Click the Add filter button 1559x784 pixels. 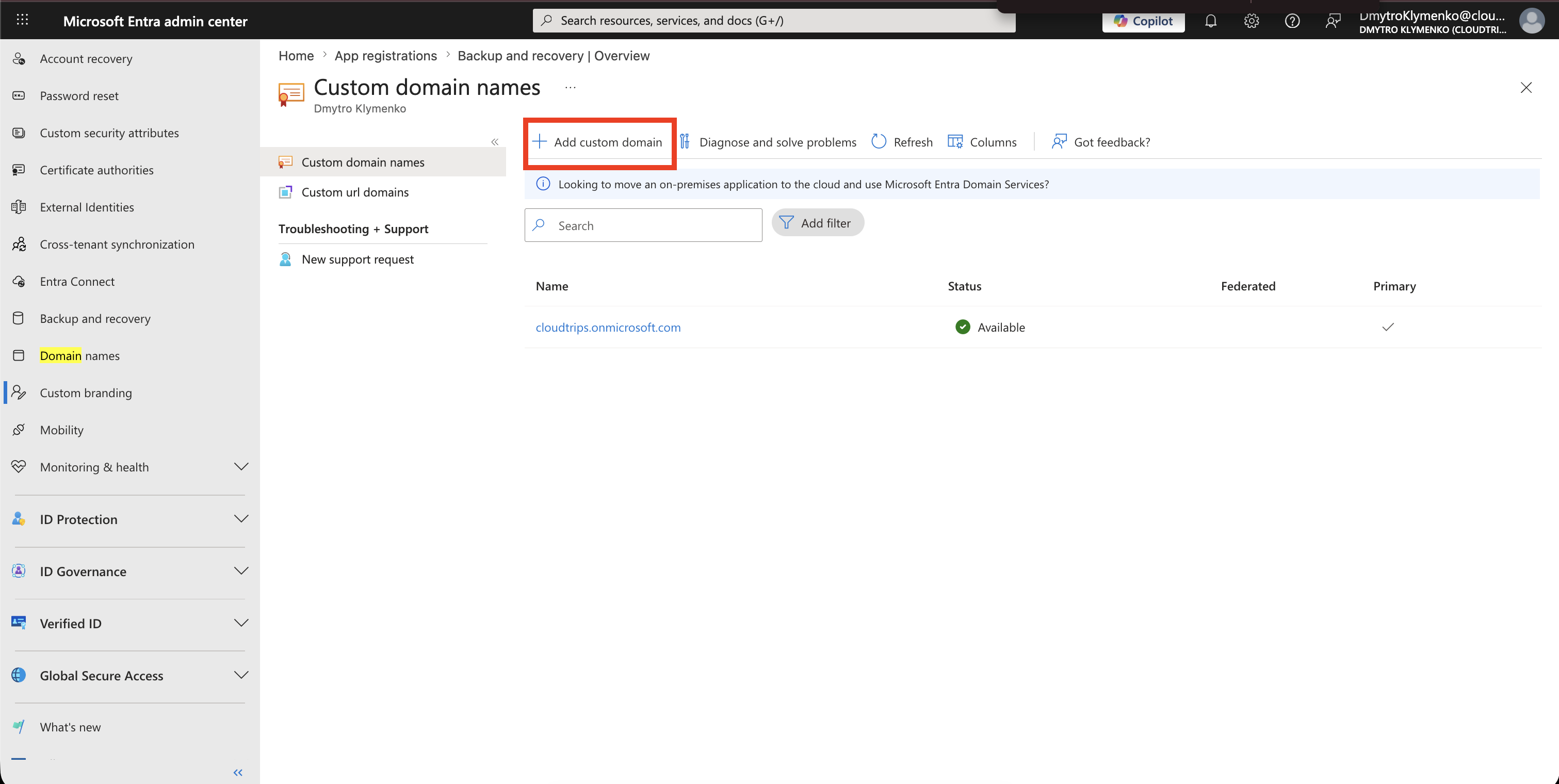pyautogui.click(x=818, y=223)
